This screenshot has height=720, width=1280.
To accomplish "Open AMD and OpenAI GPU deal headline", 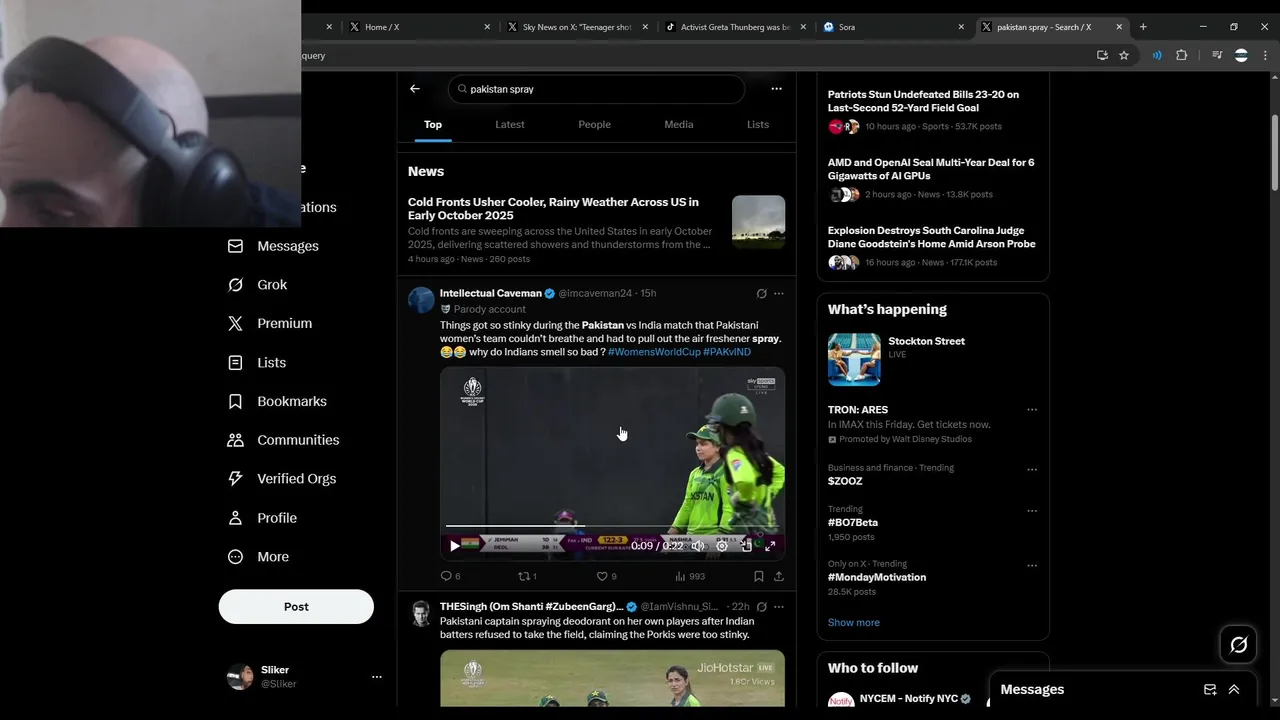I will (931, 169).
